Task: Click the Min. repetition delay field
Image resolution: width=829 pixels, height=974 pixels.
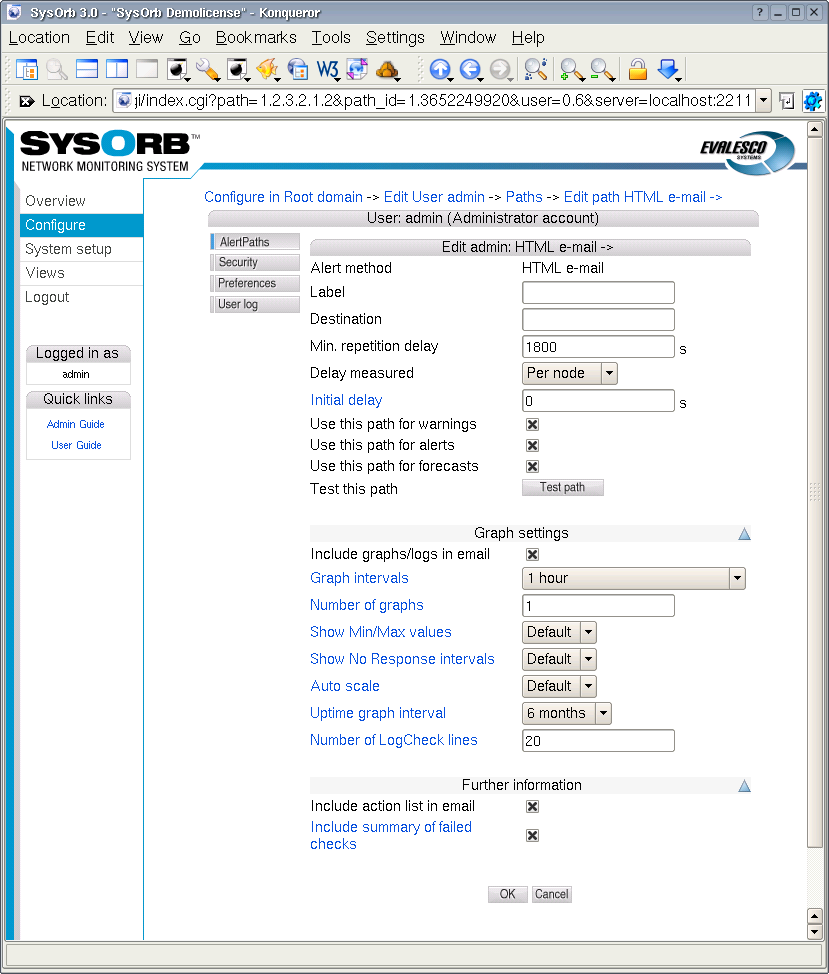Action: click(598, 347)
